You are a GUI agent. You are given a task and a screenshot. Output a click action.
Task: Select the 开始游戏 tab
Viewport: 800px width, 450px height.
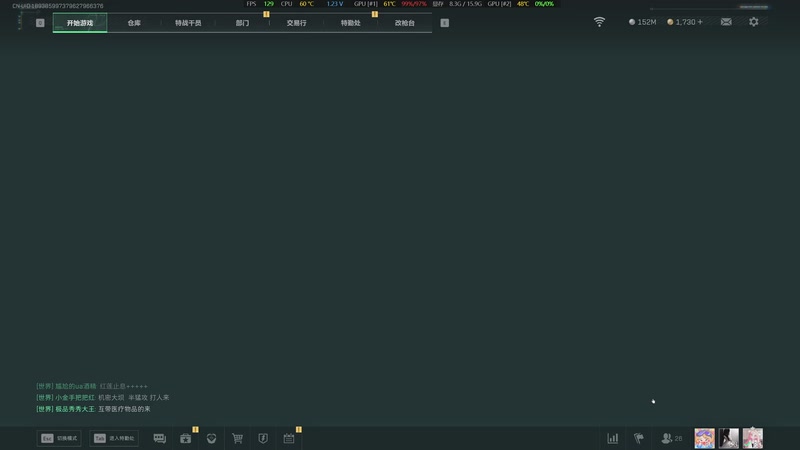(x=80, y=23)
